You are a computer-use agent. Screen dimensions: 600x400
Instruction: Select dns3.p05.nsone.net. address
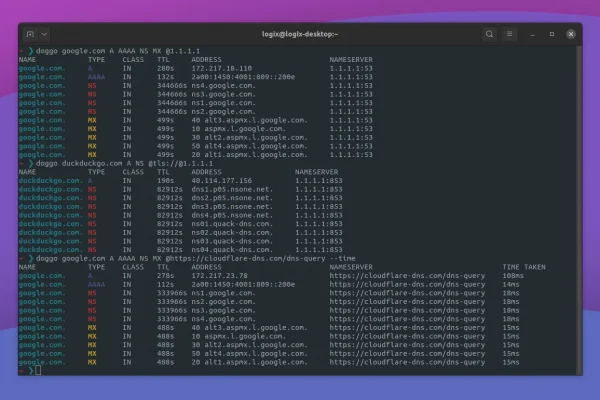(x=232, y=207)
